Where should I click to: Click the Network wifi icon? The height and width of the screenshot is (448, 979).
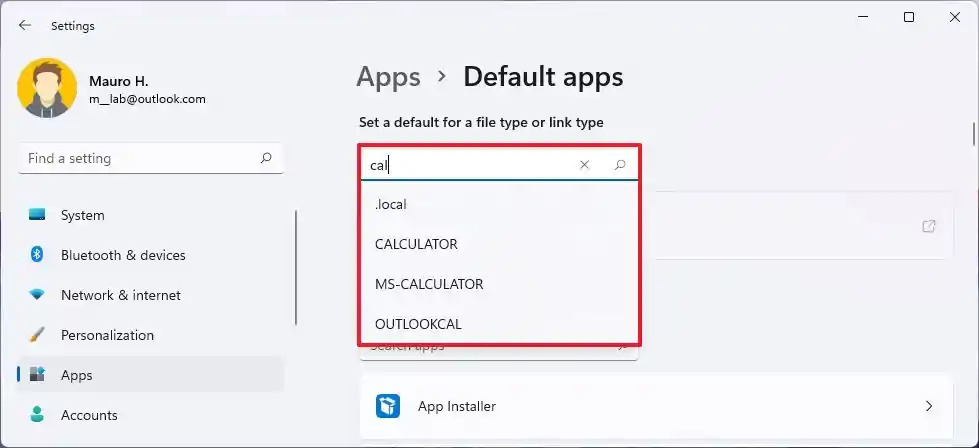coord(37,295)
